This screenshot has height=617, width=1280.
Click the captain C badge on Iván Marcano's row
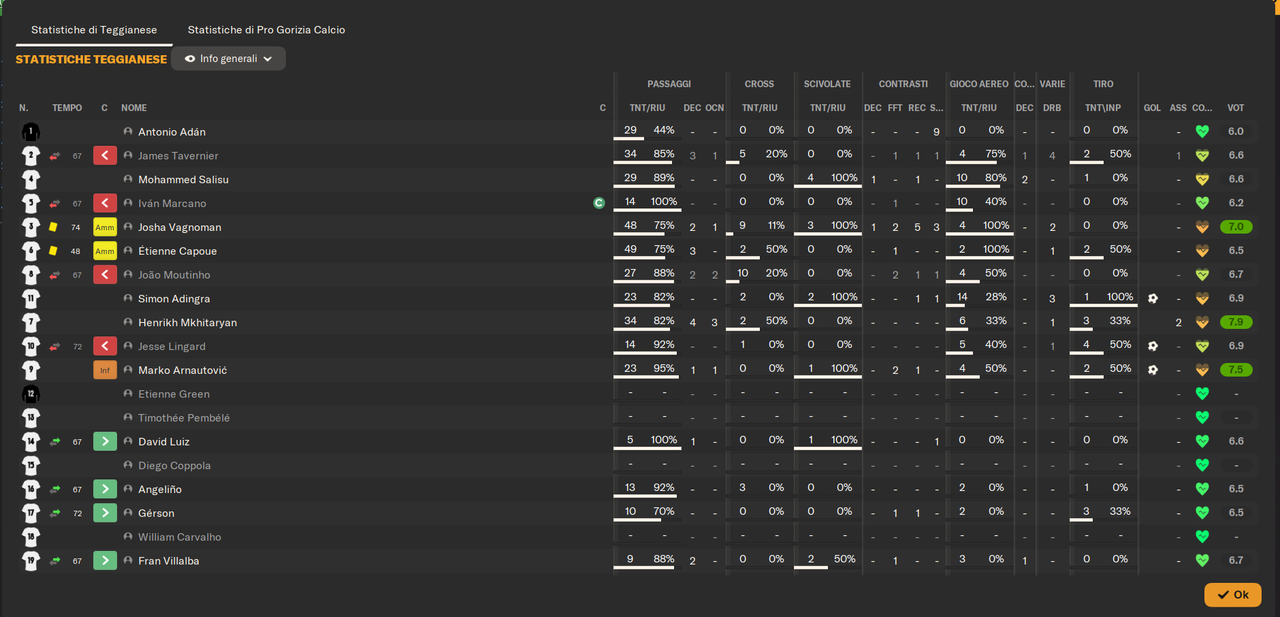click(x=599, y=203)
